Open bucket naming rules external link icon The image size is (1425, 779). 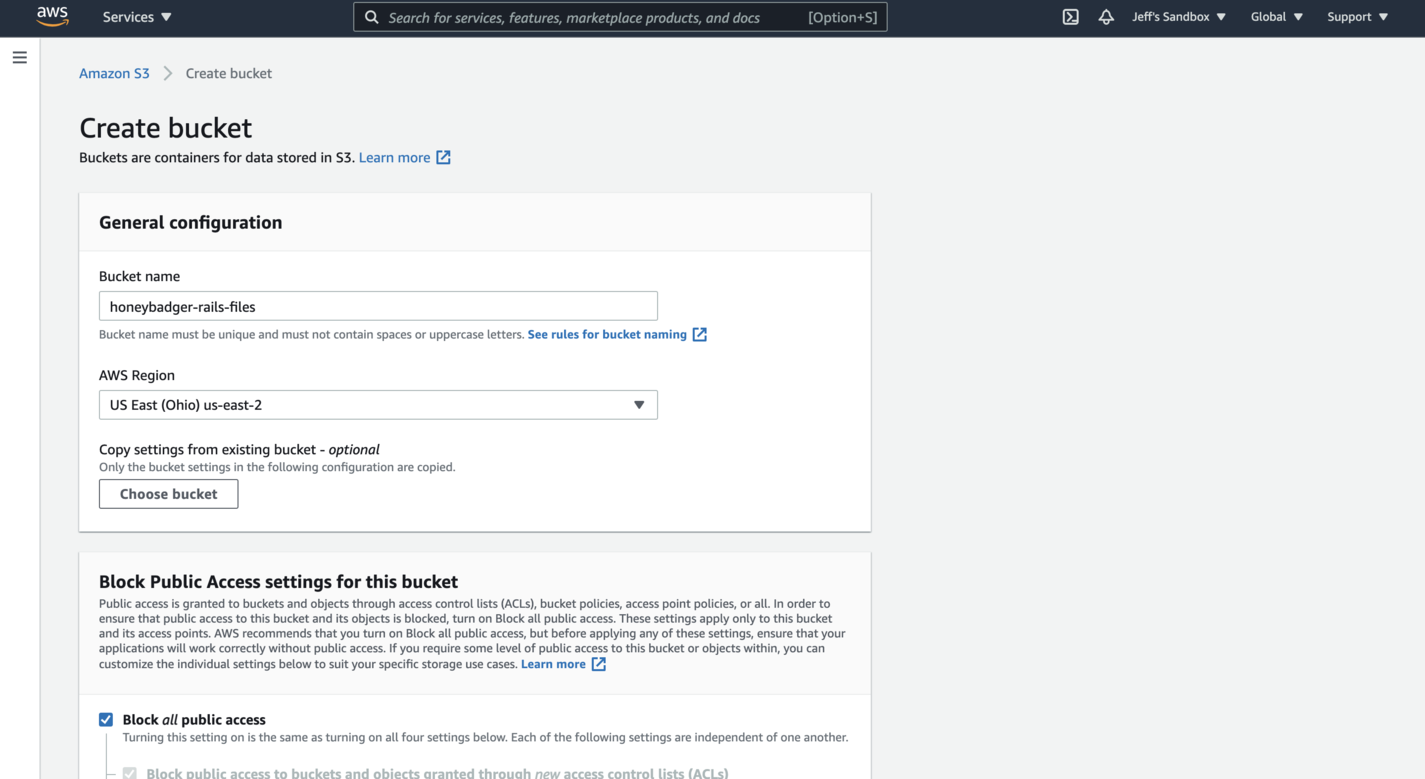click(x=698, y=334)
